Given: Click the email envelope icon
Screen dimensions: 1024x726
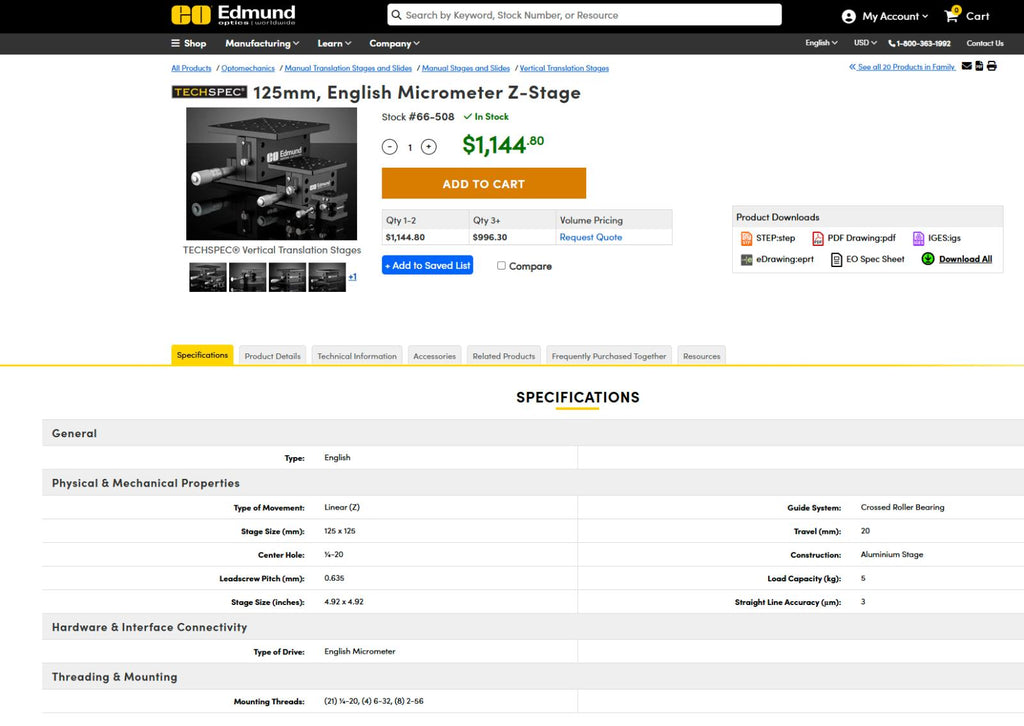Looking at the screenshot, I should point(966,67).
